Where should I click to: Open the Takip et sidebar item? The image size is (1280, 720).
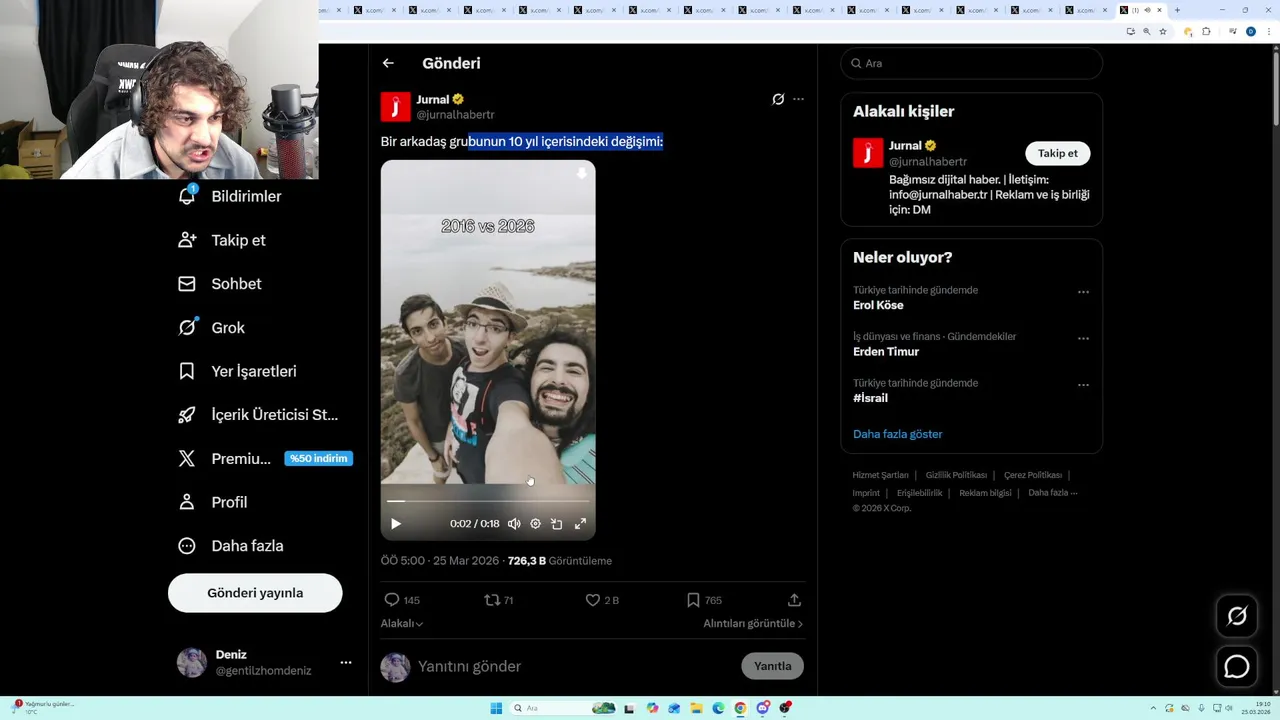click(x=221, y=240)
